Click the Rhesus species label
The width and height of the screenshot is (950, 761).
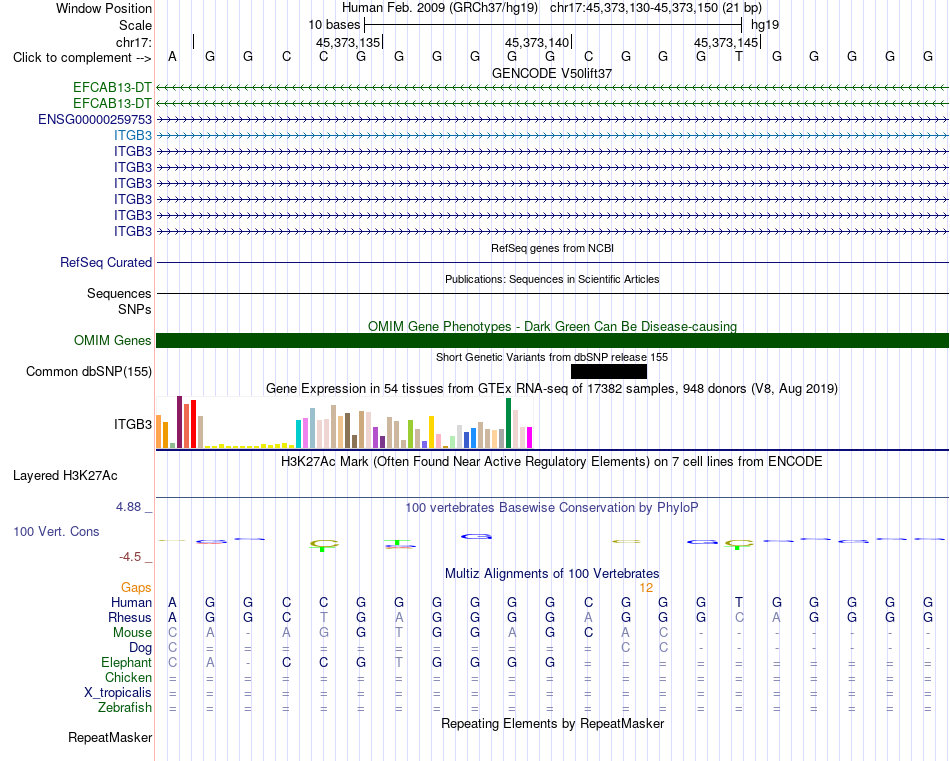click(x=130, y=617)
